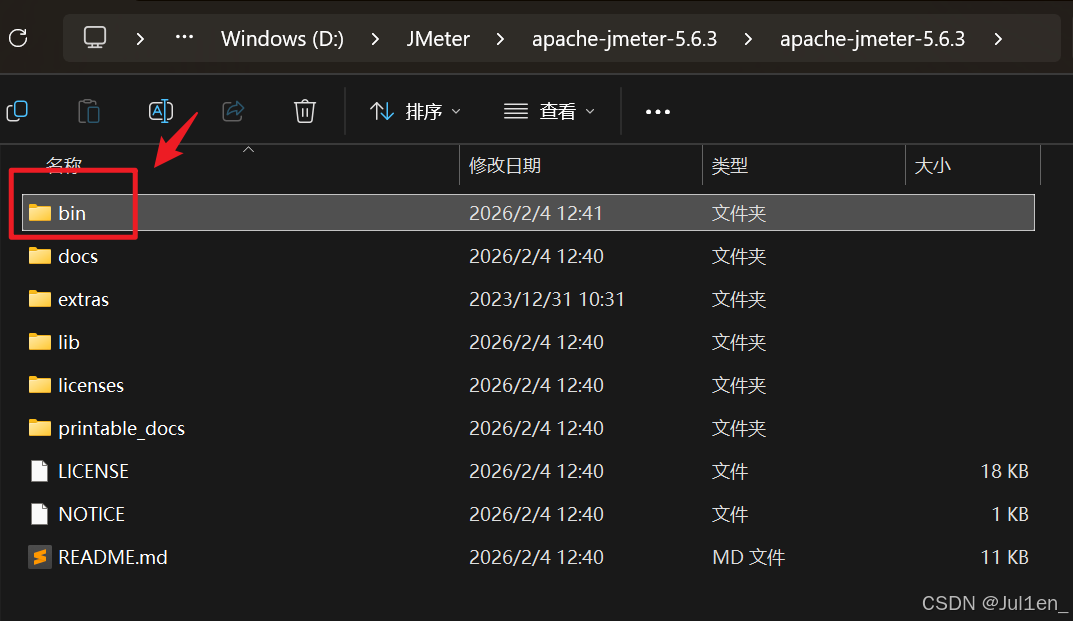
Task: Click the README.md file name
Action: [113, 557]
